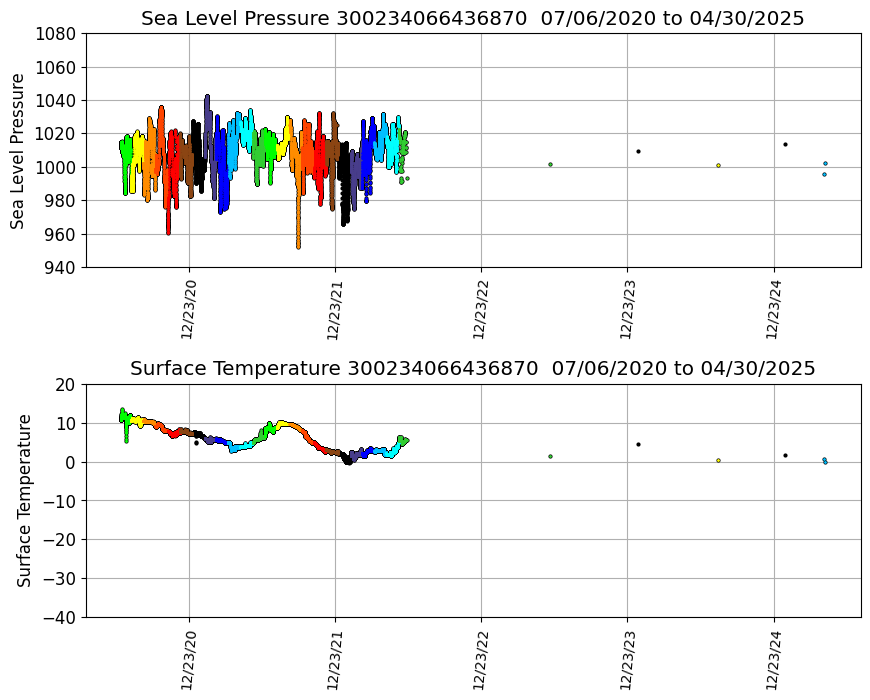Click the vertical Surface Temperature axis label
The width and height of the screenshot is (870, 700).
click(24, 500)
